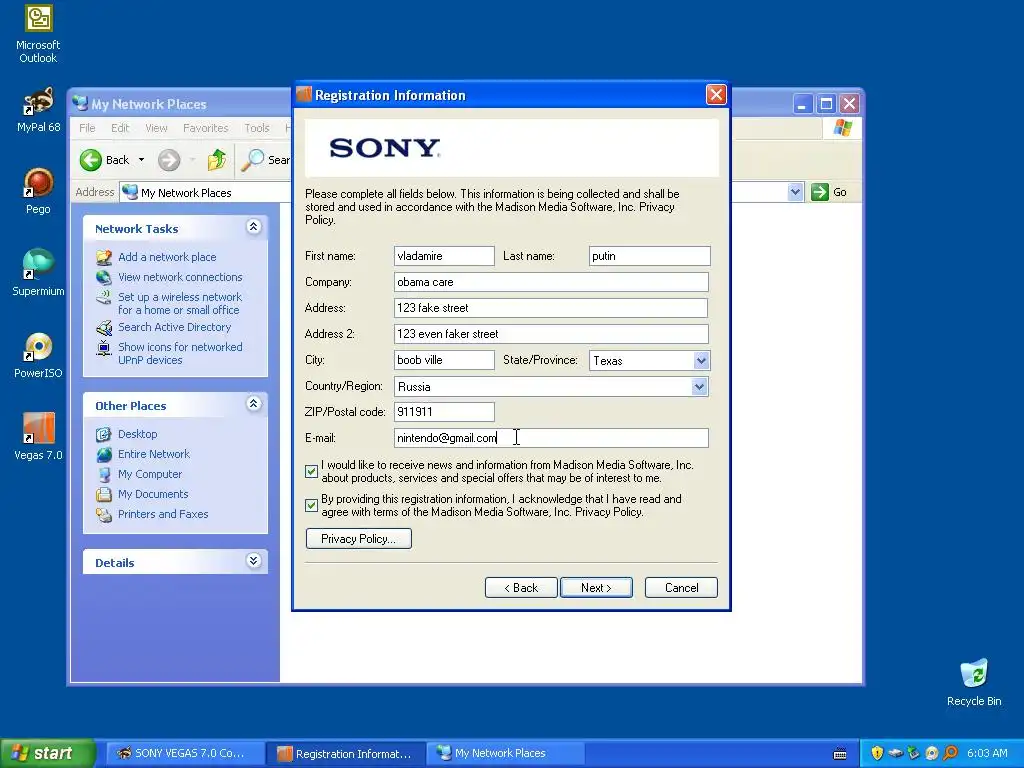
Task: Open the Country/Region dropdown showing Russia
Action: point(699,387)
